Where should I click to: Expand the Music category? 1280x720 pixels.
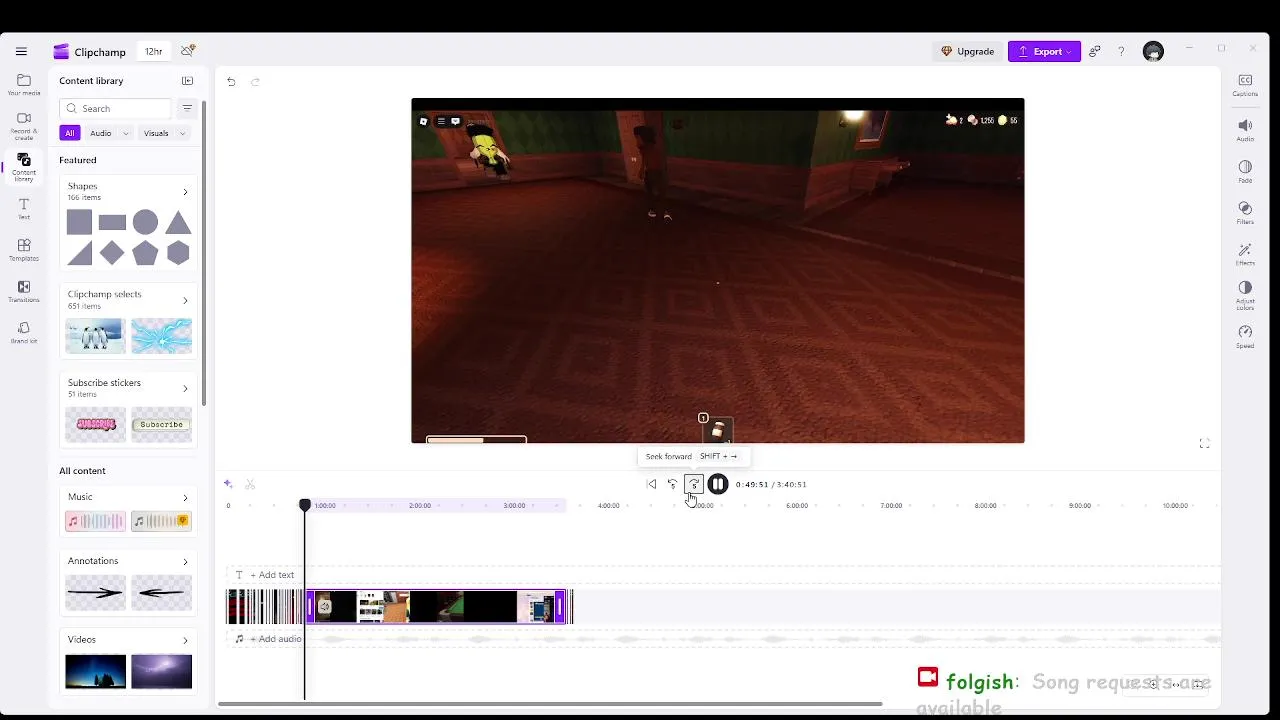coord(185,497)
